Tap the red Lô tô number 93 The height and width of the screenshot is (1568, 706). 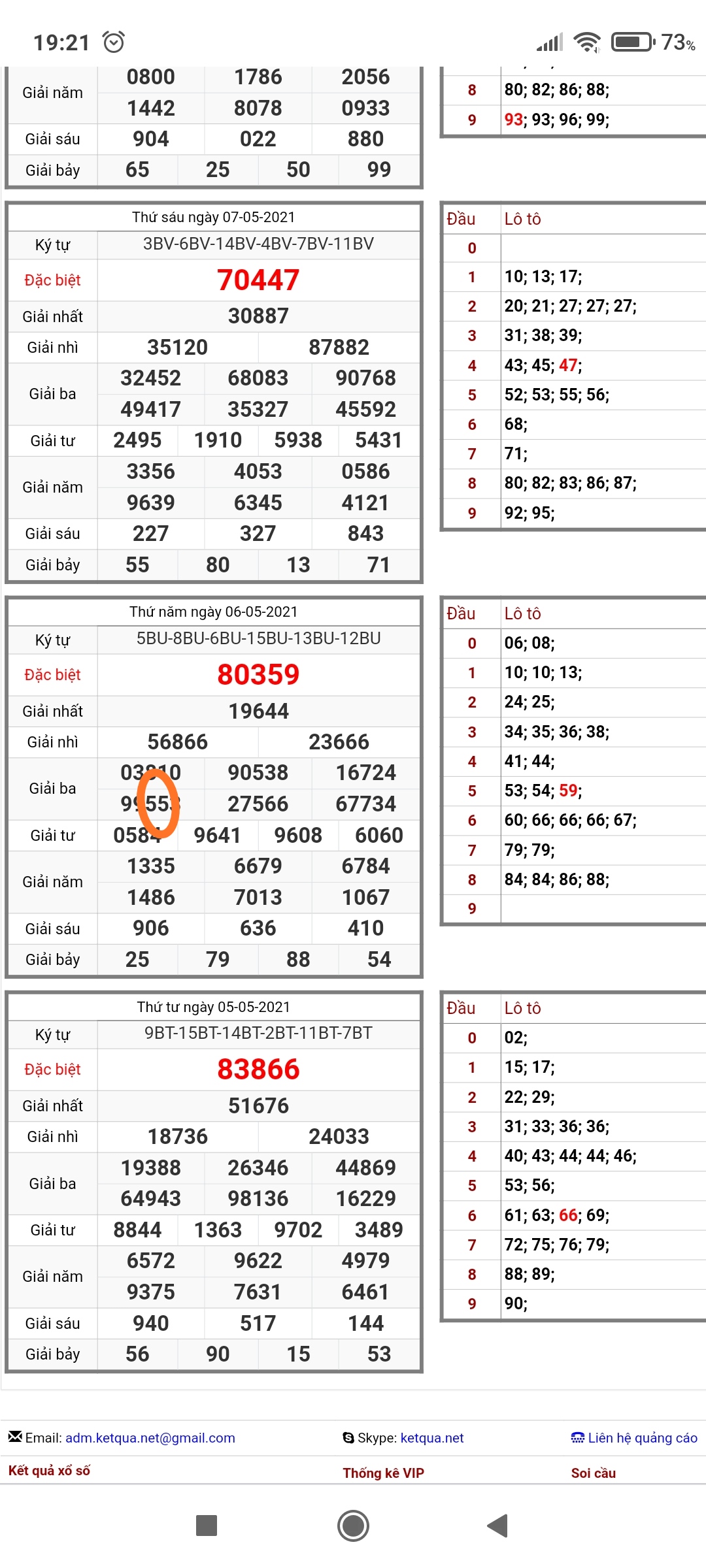[x=513, y=120]
